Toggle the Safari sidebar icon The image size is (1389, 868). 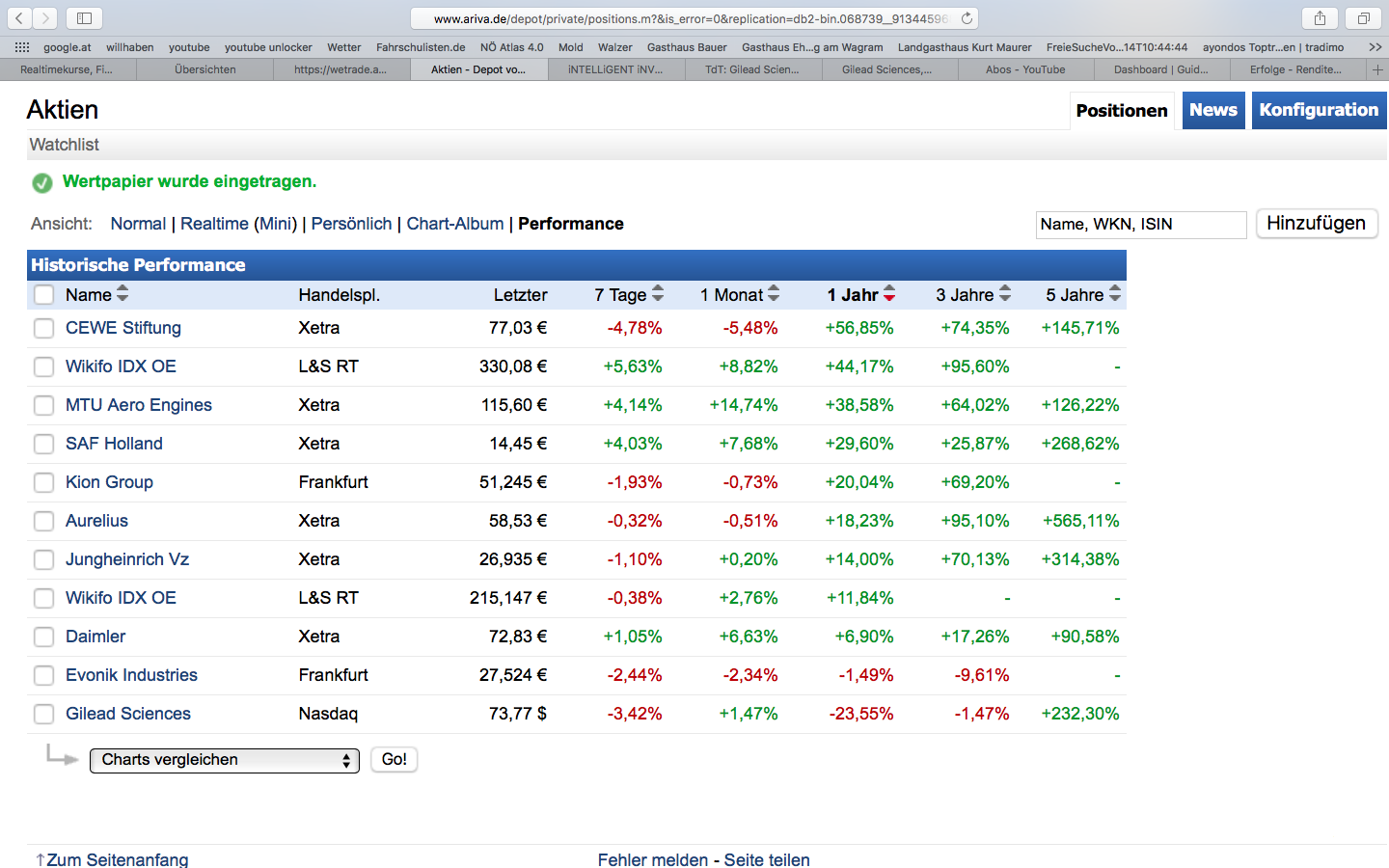coord(84,18)
